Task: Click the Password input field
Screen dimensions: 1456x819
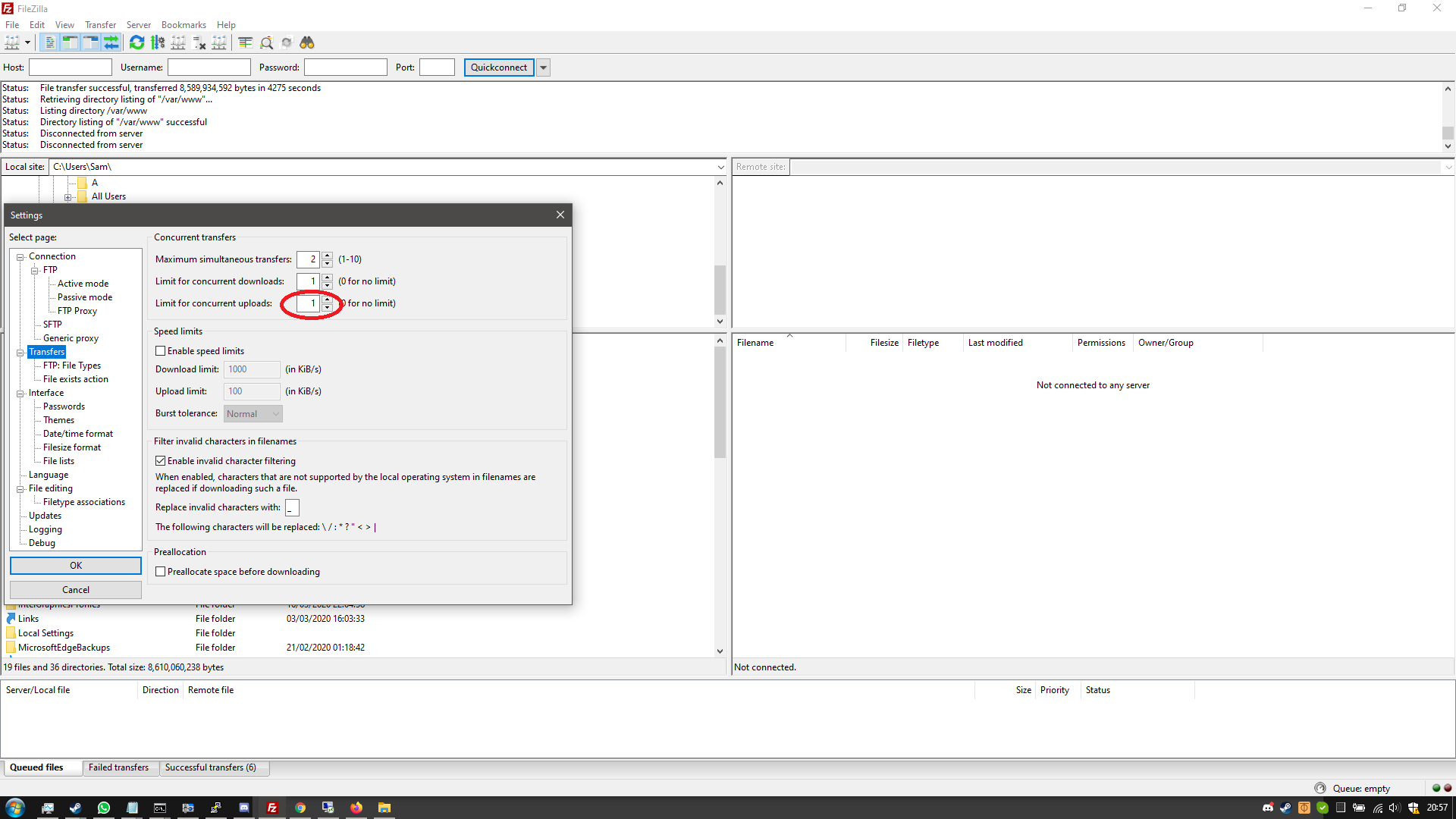Action: [346, 67]
